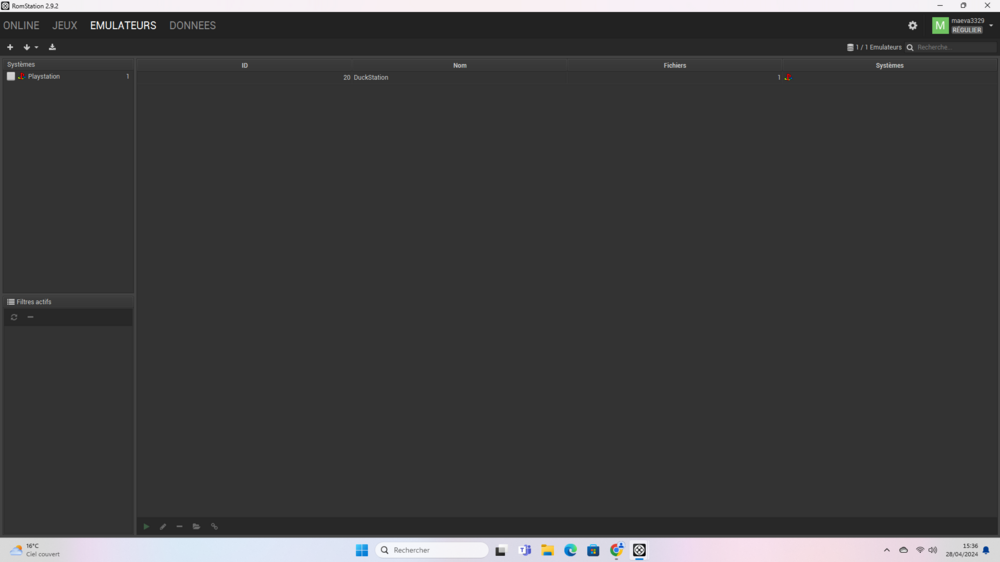This screenshot has width=1000, height=562.
Task: Remove emulator using bottom minus icon
Action: click(179, 526)
